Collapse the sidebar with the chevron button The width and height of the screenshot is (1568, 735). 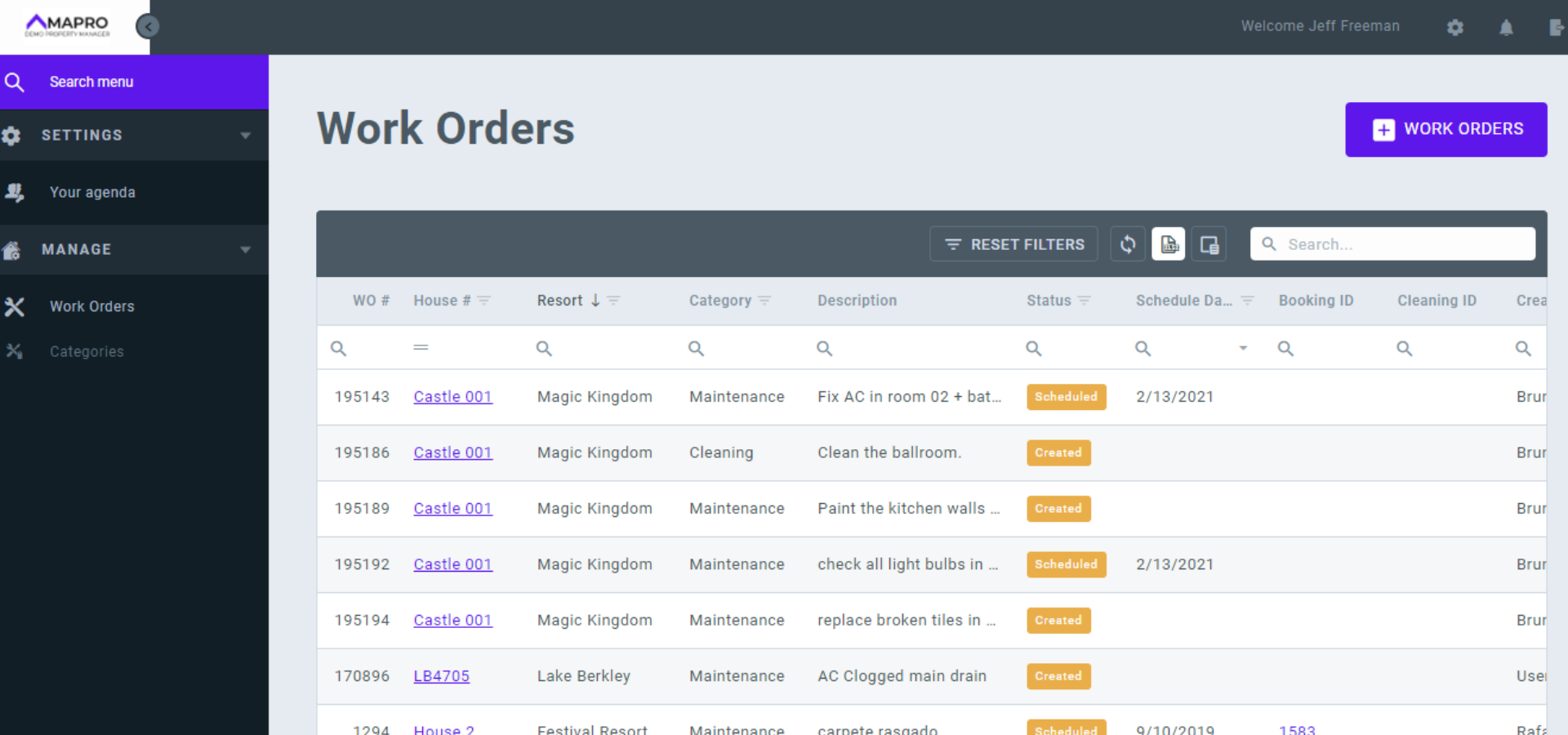pyautogui.click(x=148, y=26)
